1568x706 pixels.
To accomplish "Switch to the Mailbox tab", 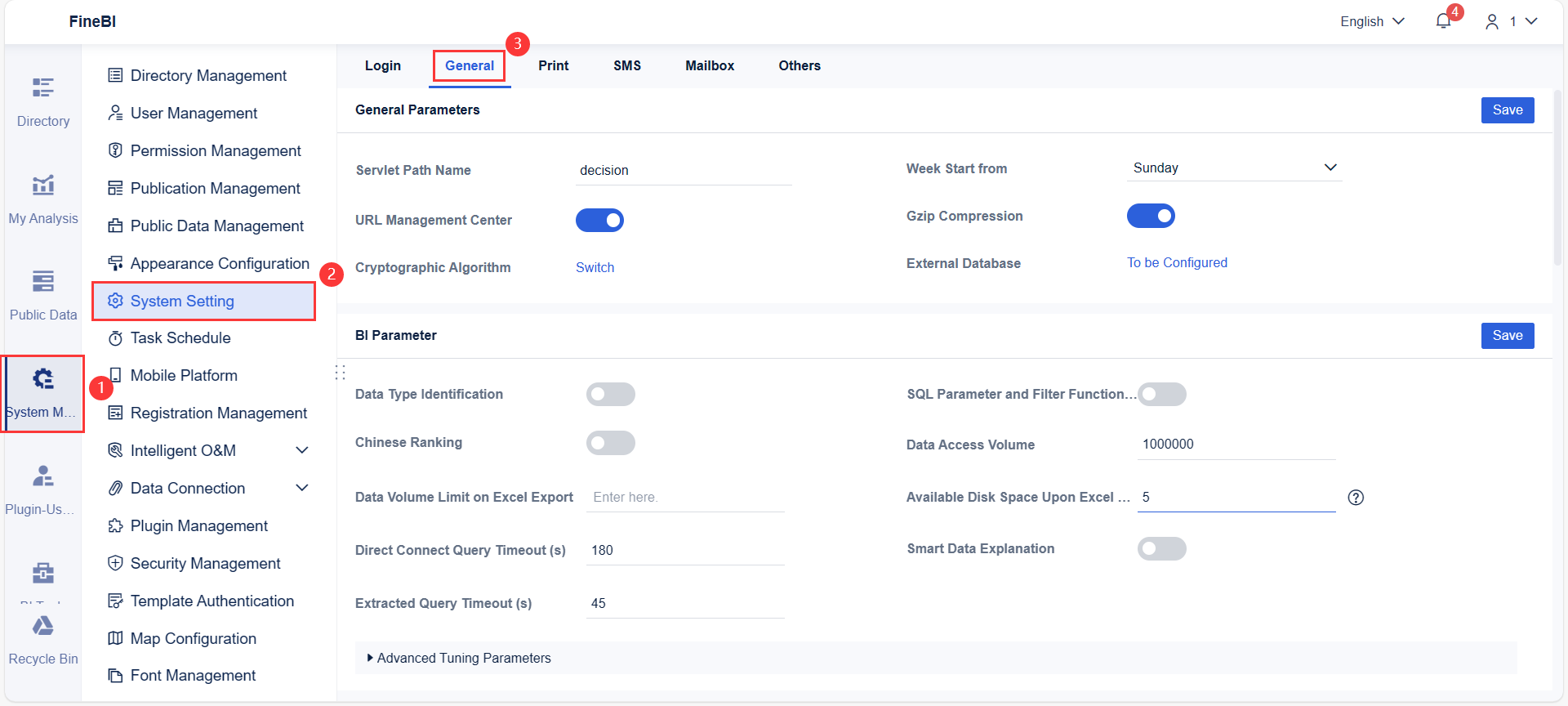I will 709,65.
